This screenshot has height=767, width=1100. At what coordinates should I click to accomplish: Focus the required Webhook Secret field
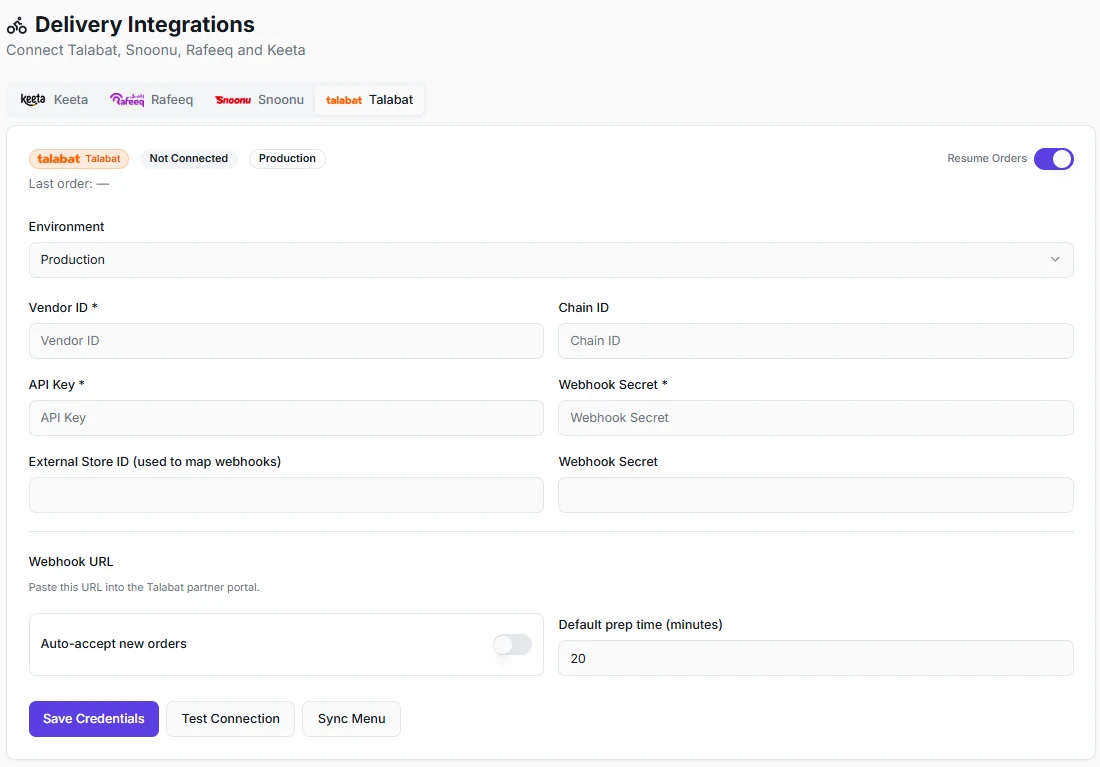(816, 418)
